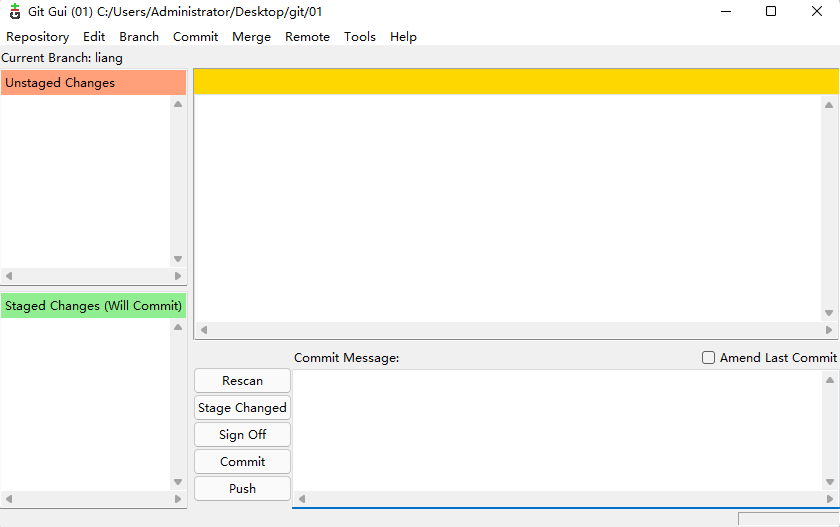Open the Branch menu

tap(139, 37)
